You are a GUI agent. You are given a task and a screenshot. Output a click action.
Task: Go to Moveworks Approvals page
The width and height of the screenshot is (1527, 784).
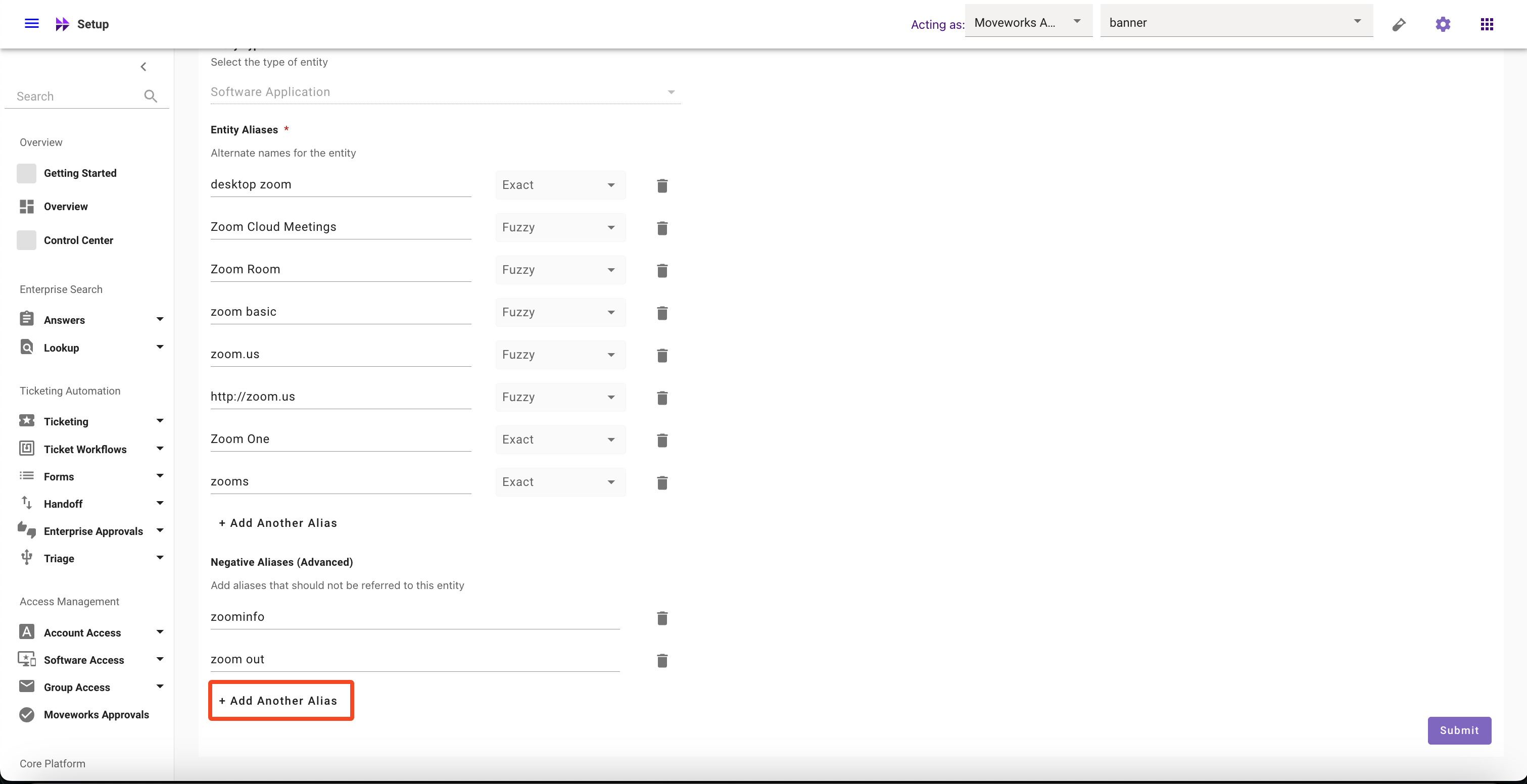96,714
